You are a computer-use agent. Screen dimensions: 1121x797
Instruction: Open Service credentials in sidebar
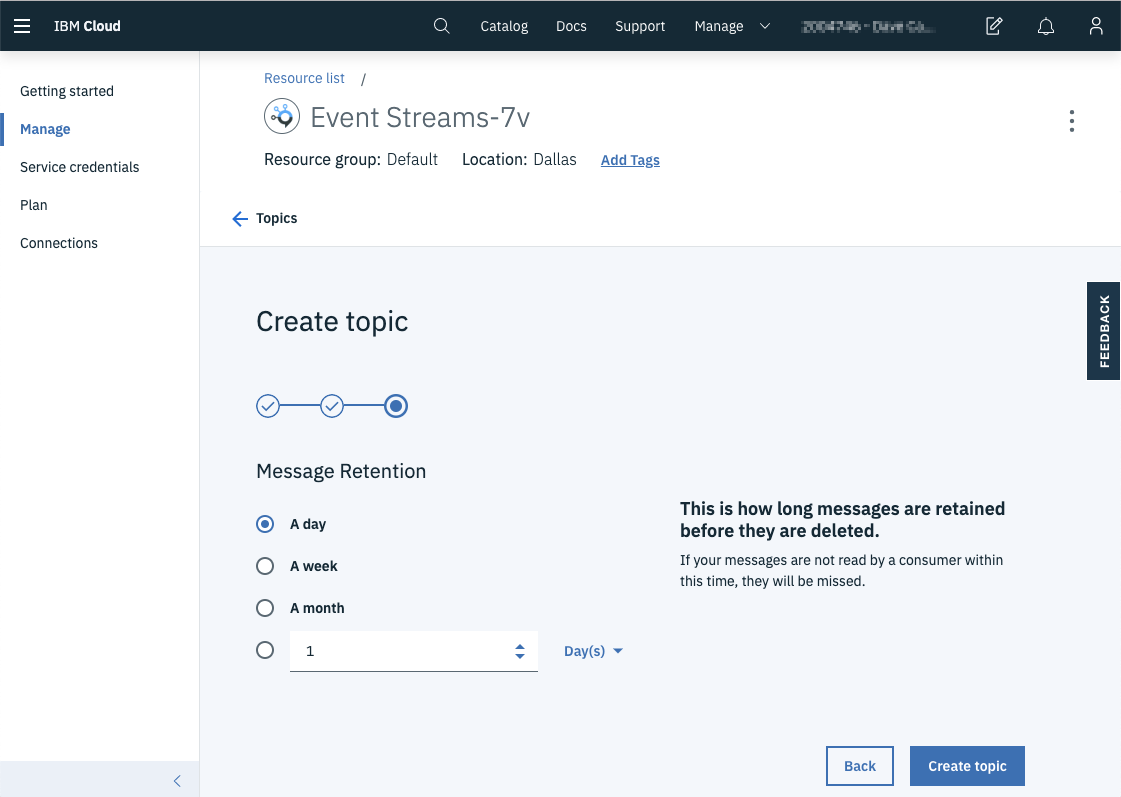pyautogui.click(x=80, y=167)
